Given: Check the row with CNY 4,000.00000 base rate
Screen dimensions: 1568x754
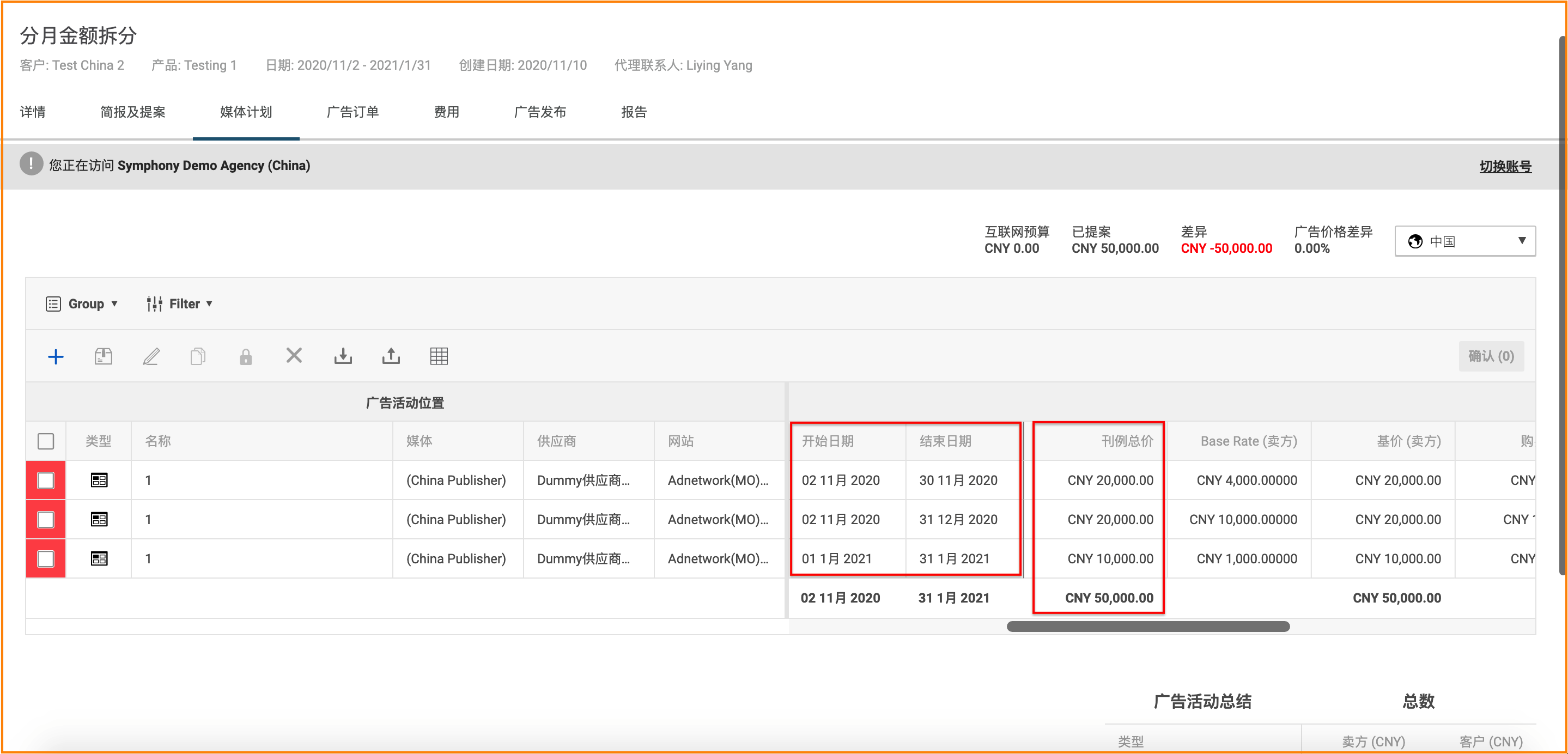Looking at the screenshot, I should tap(46, 480).
